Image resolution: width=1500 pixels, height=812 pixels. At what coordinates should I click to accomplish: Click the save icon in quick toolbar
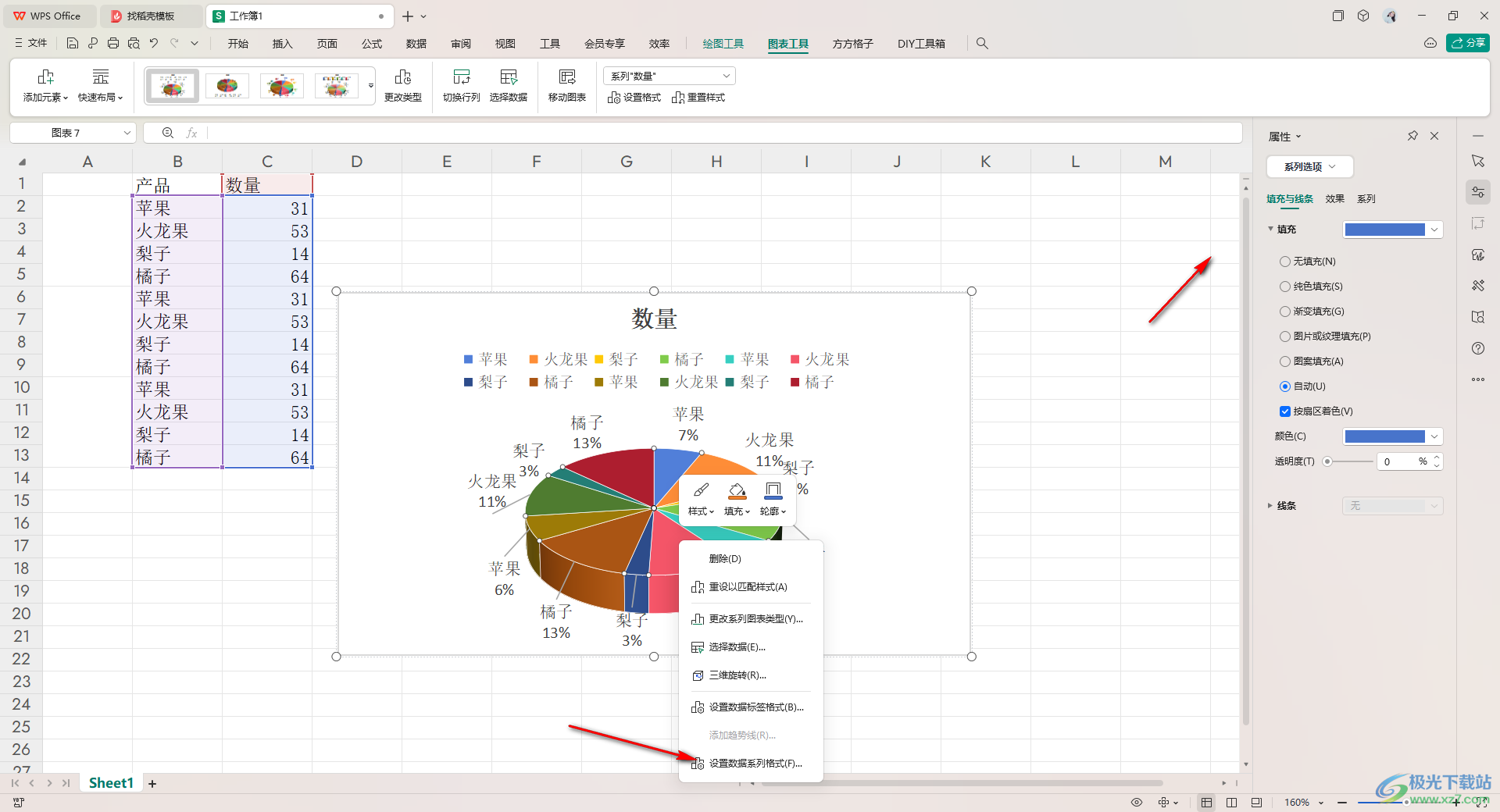[73, 44]
